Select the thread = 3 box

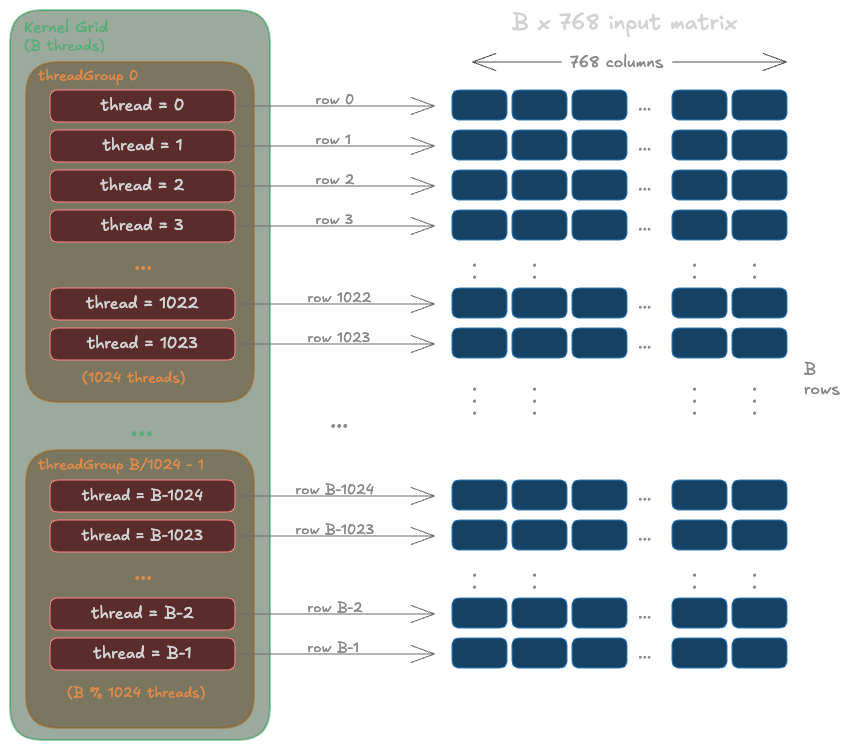pos(141,225)
